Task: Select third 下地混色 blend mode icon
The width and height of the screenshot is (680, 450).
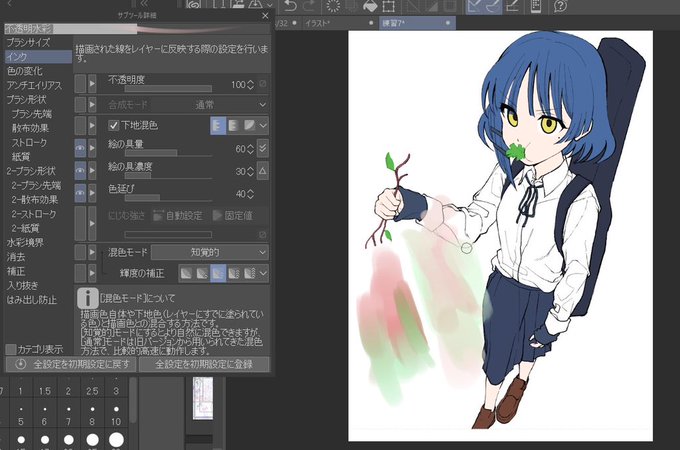Action: [x=249, y=126]
